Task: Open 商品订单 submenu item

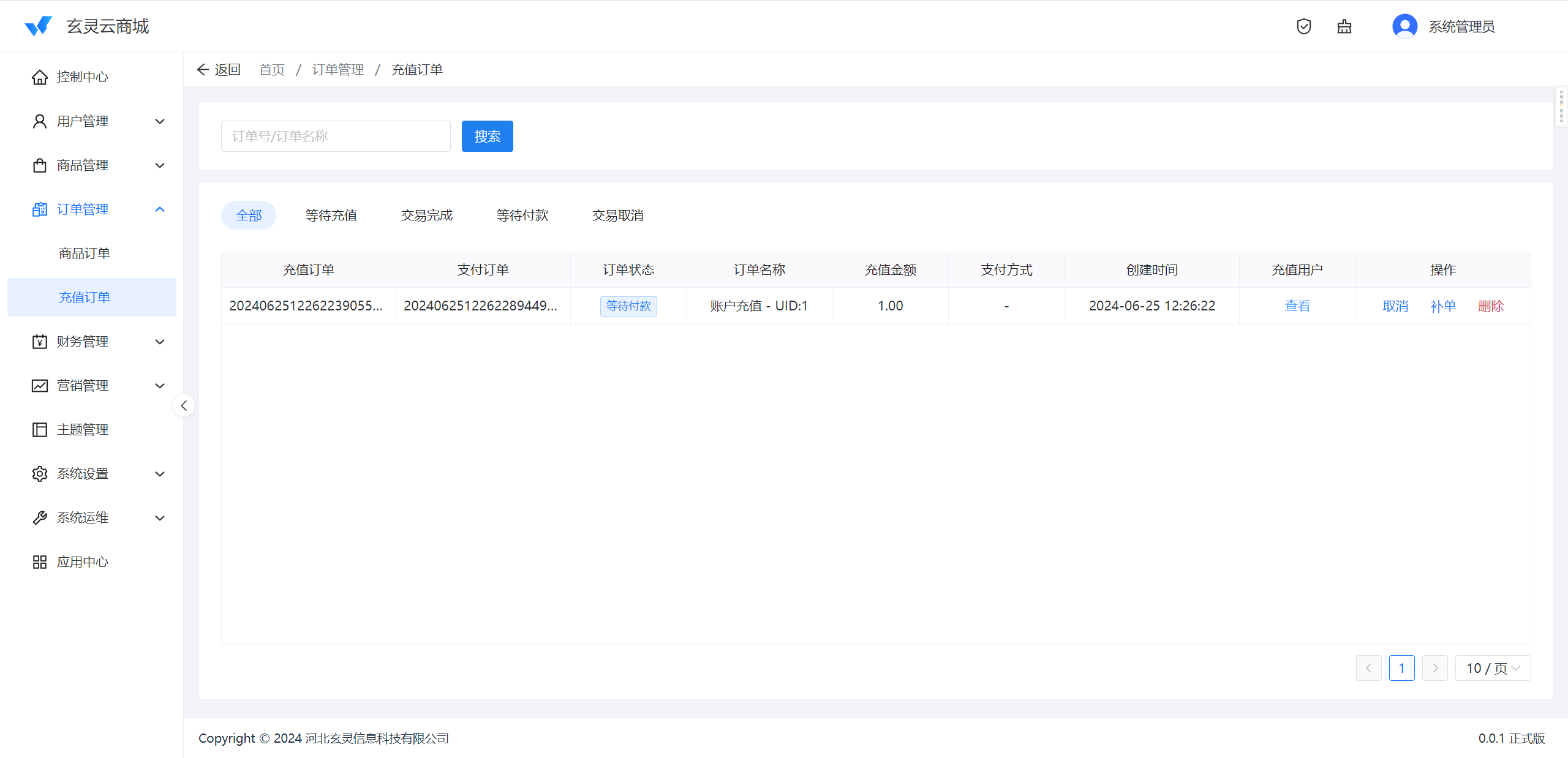Action: click(x=85, y=253)
